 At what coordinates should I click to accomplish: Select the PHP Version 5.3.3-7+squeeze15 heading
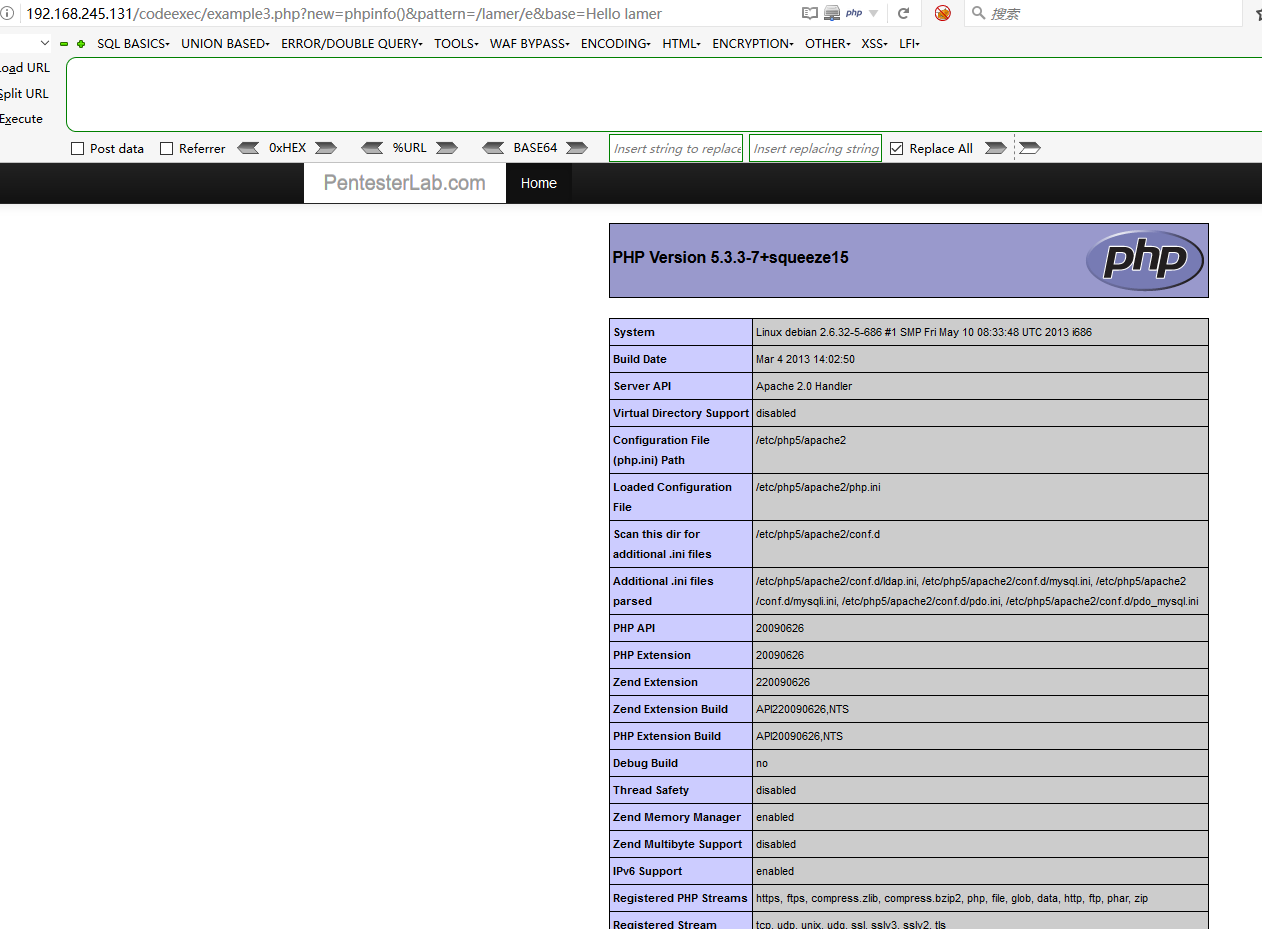pyautogui.click(x=731, y=258)
